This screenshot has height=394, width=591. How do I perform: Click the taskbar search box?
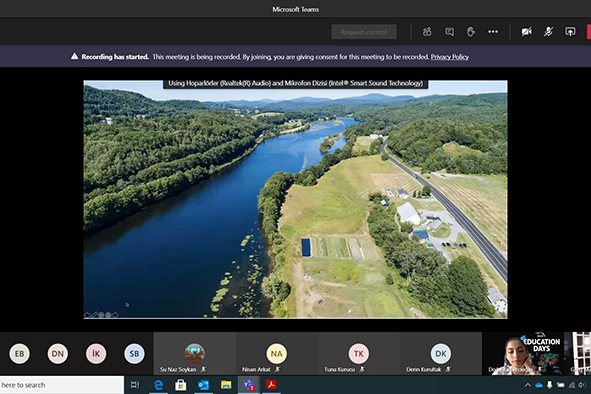(62, 385)
